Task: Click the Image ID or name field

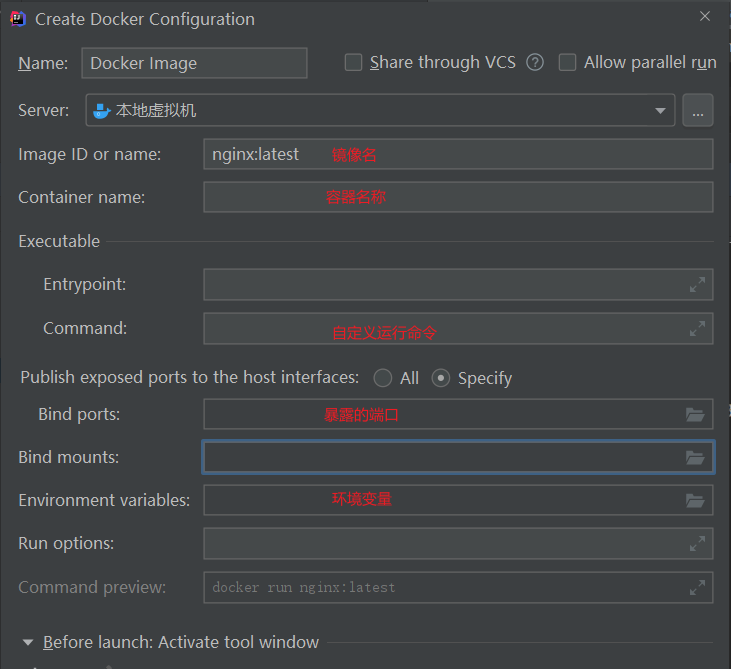Action: (458, 154)
